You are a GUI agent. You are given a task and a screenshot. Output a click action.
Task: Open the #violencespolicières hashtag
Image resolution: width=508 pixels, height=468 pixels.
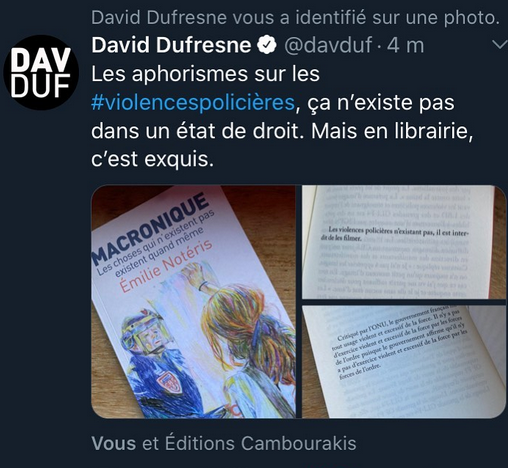[193, 103]
